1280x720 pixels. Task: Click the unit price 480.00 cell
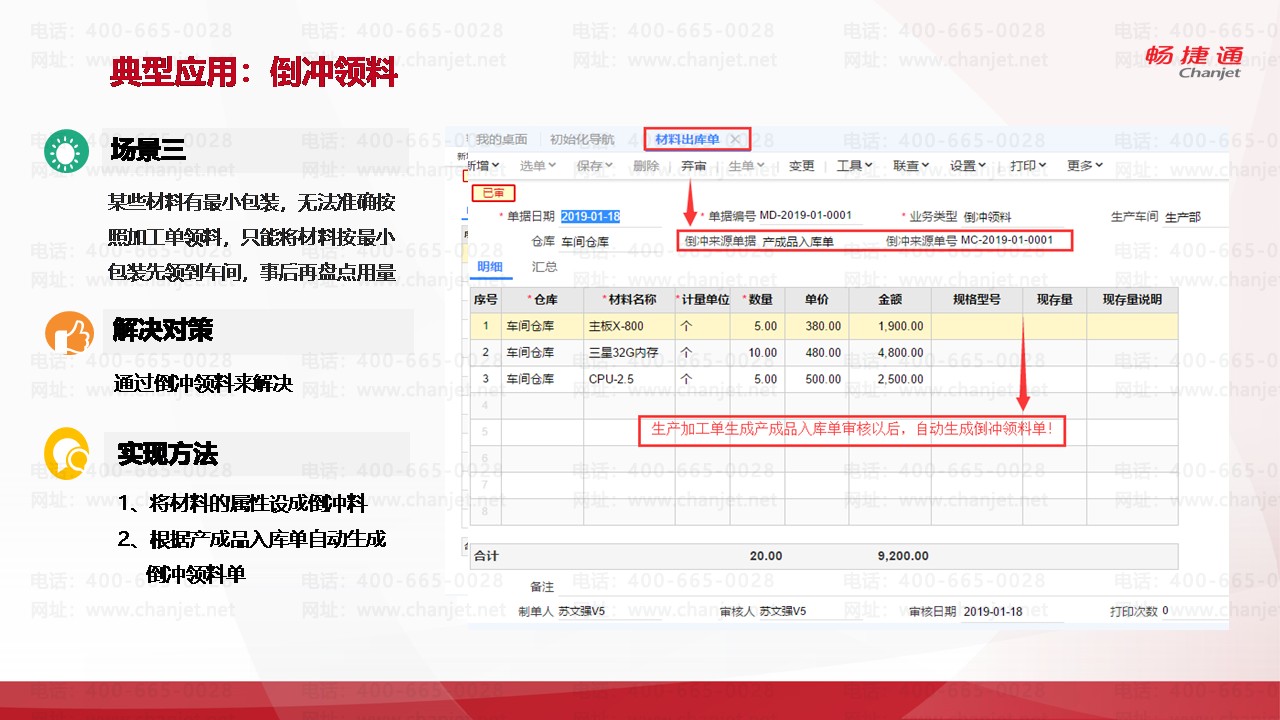pos(817,352)
